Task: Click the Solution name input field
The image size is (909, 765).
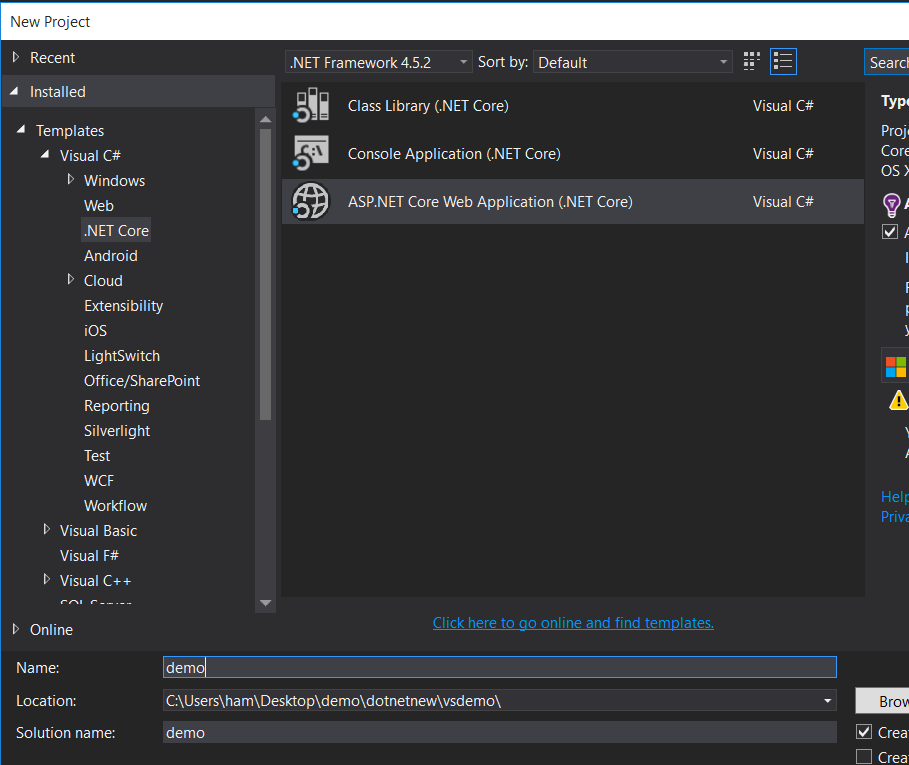Action: coord(500,733)
